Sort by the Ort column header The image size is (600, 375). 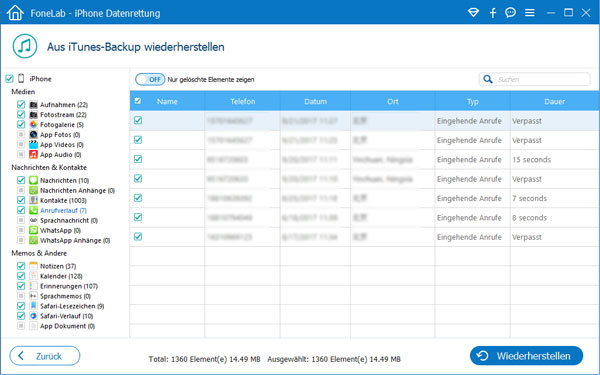coord(393,101)
